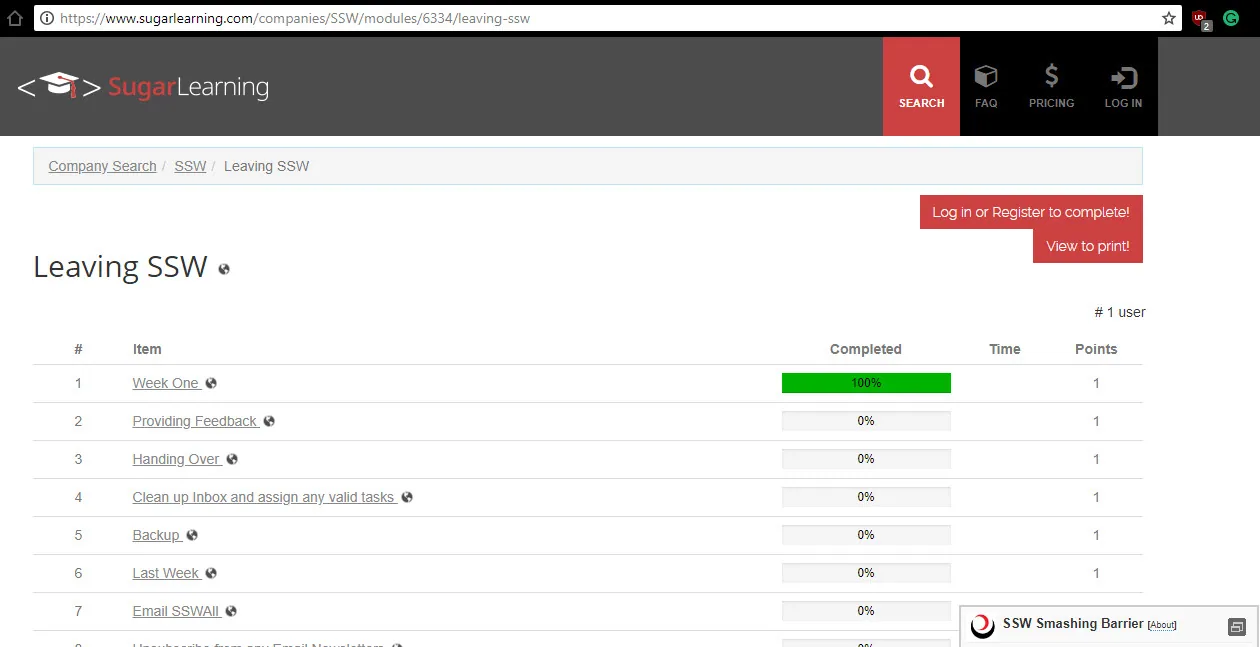Click the '# 1 user' count text
The image size is (1260, 647).
click(x=1120, y=312)
